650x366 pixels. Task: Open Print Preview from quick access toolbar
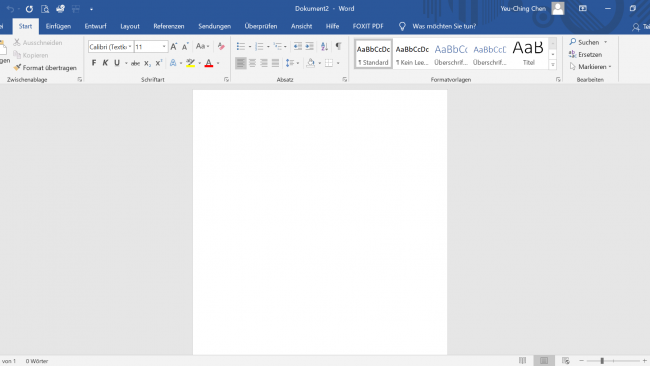45,9
